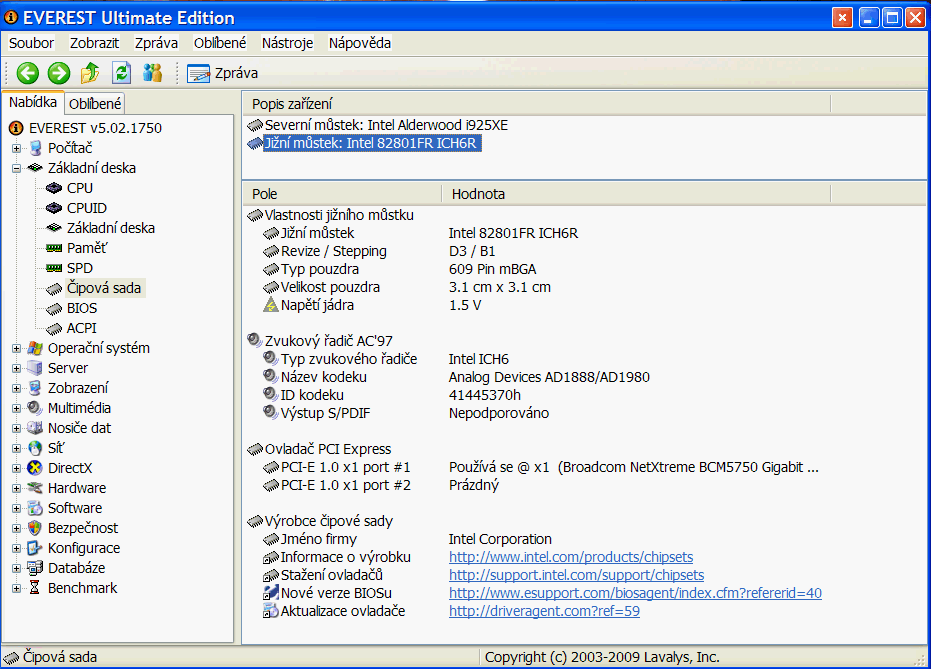Collapse the Základní deska tree node
Image resolution: width=931 pixels, height=669 pixels.
[x=16, y=168]
